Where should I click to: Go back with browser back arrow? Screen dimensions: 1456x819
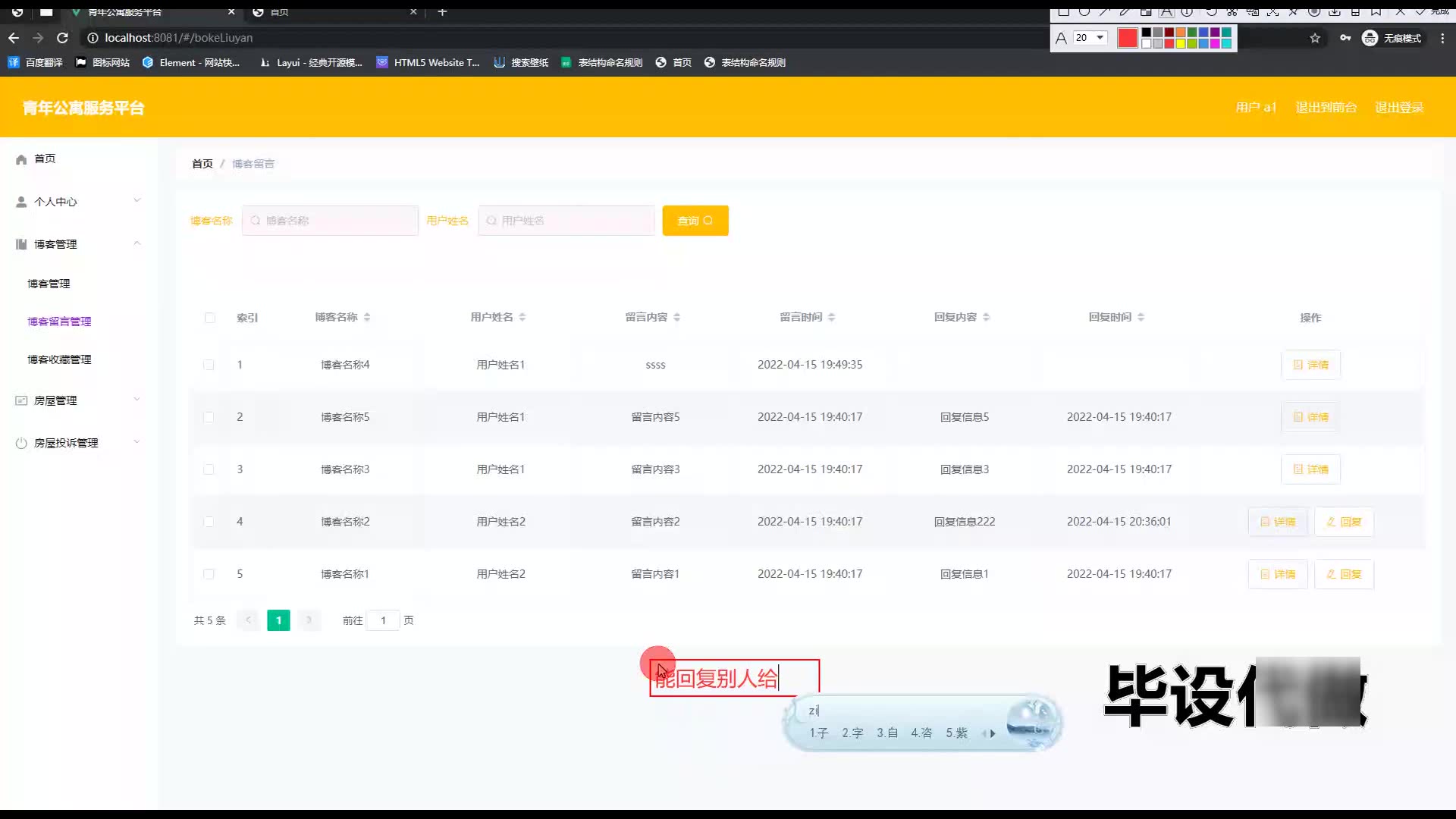(14, 38)
